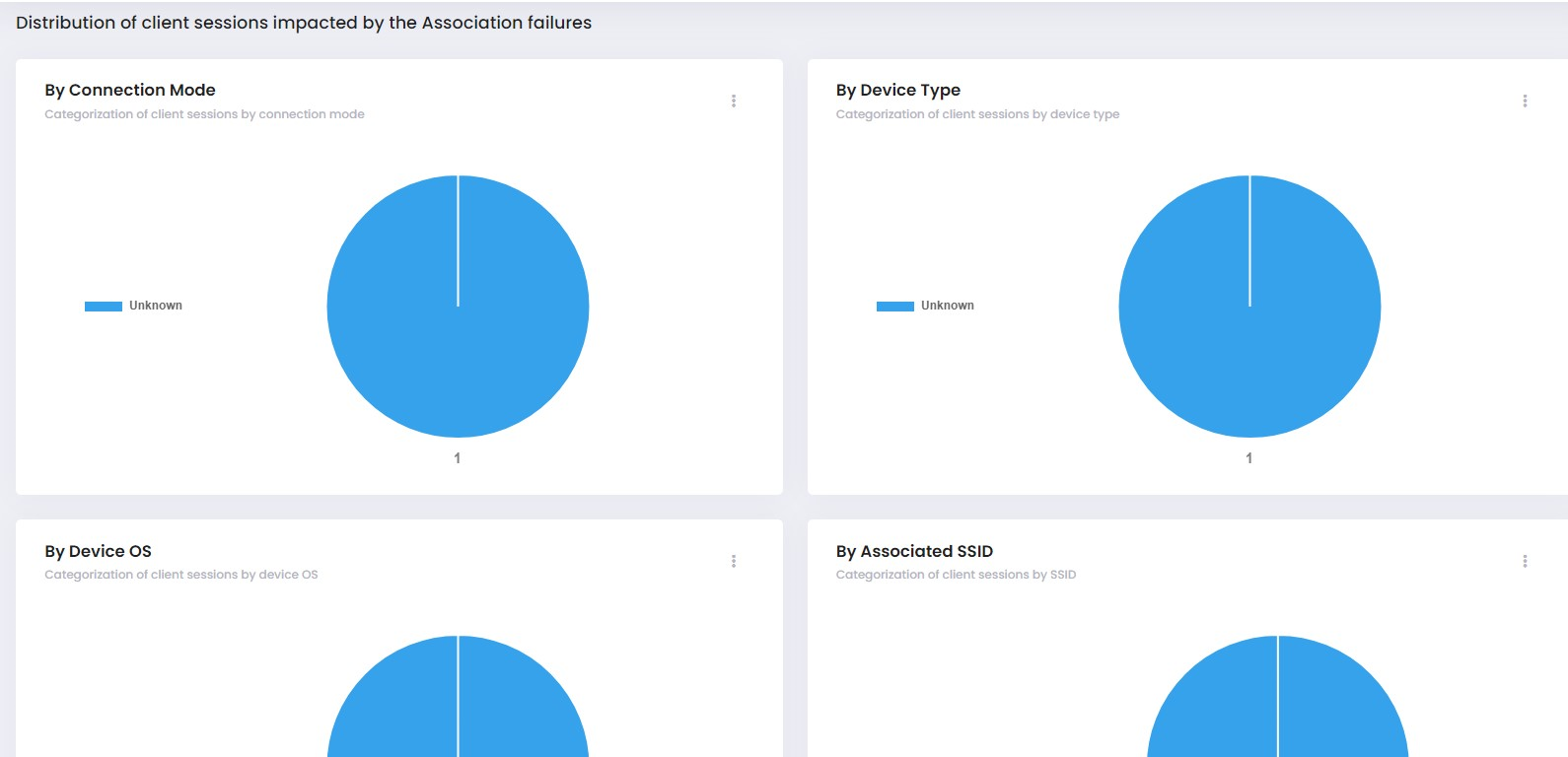Click the "By Device OS" card title
Screen dimensions: 1568x757
[98, 551]
